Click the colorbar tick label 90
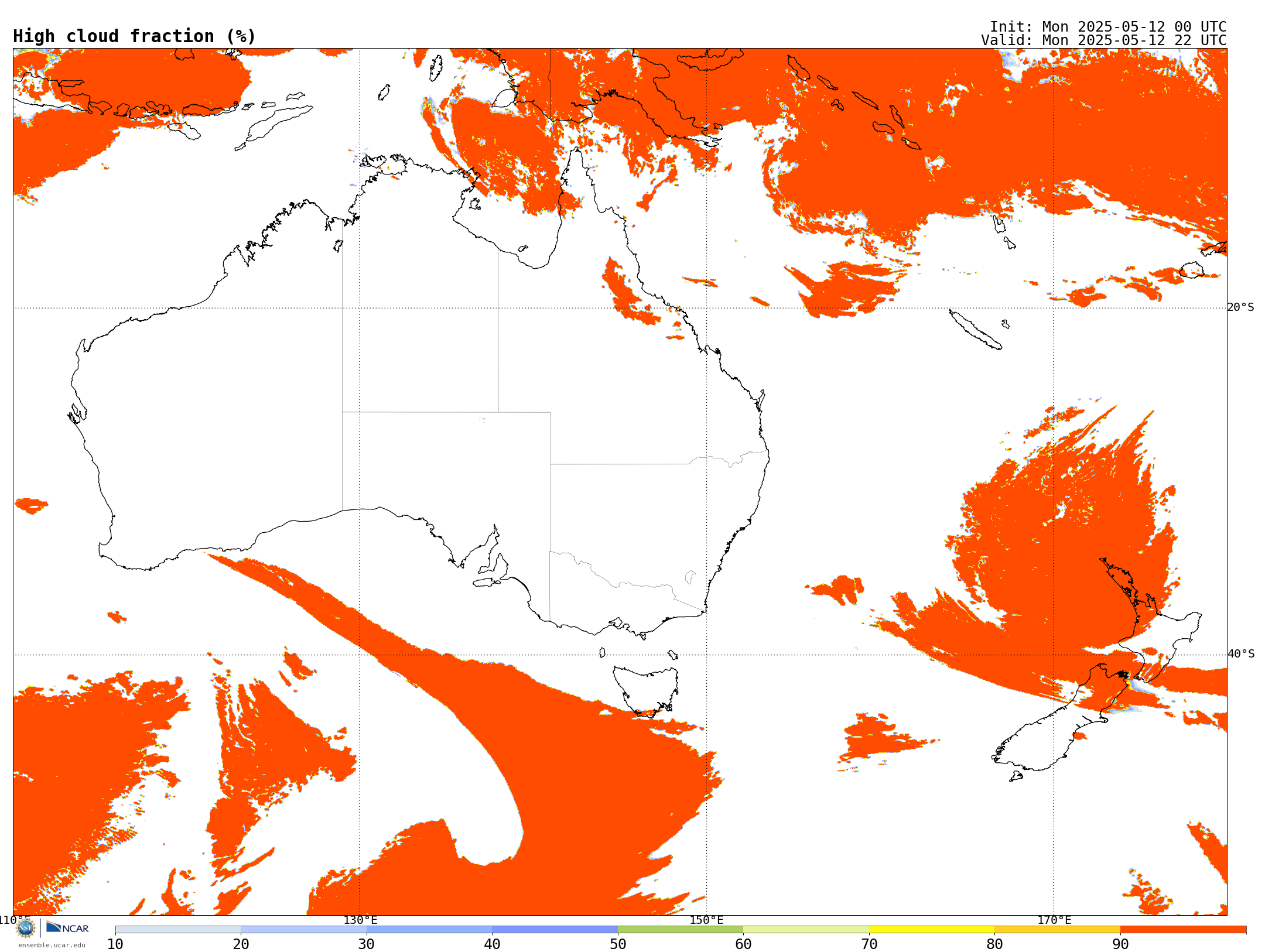Image resolution: width=1265 pixels, height=952 pixels. coord(1120,944)
